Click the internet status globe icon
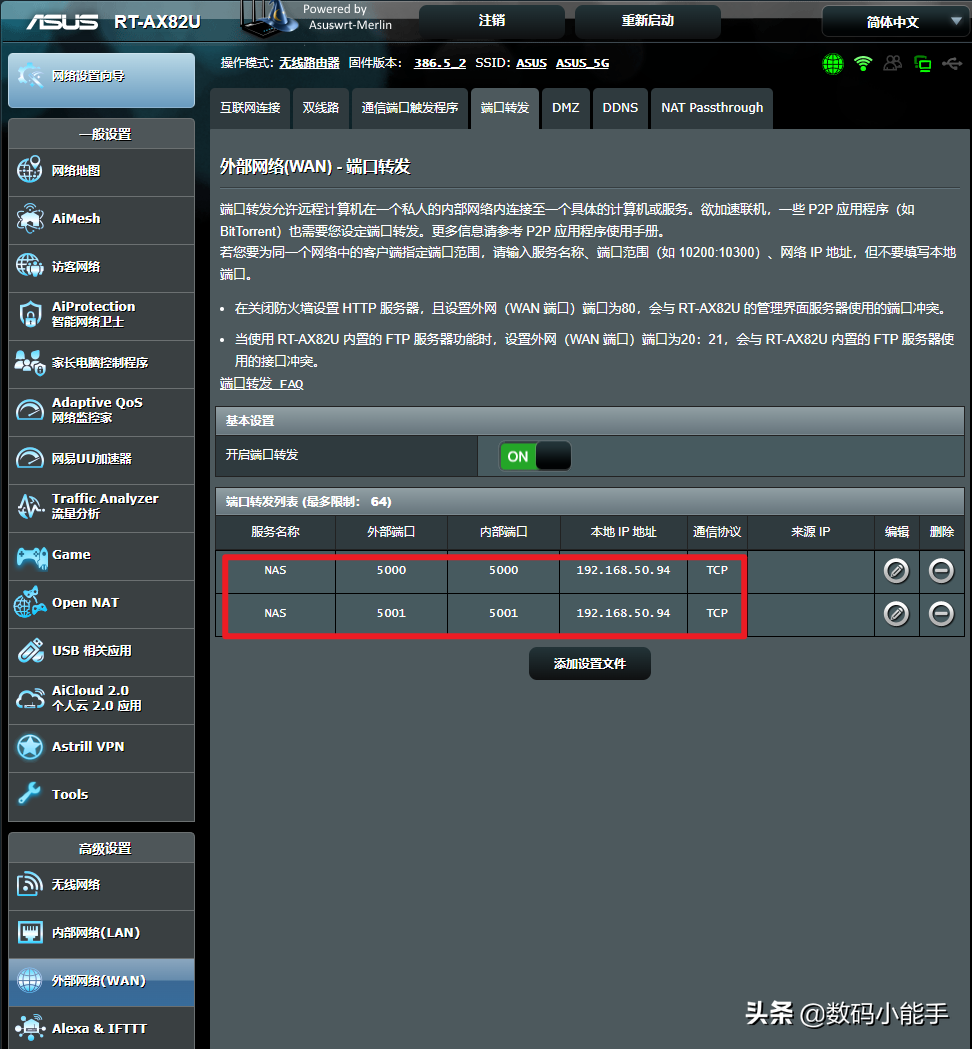This screenshot has height=1049, width=972. click(x=833, y=64)
